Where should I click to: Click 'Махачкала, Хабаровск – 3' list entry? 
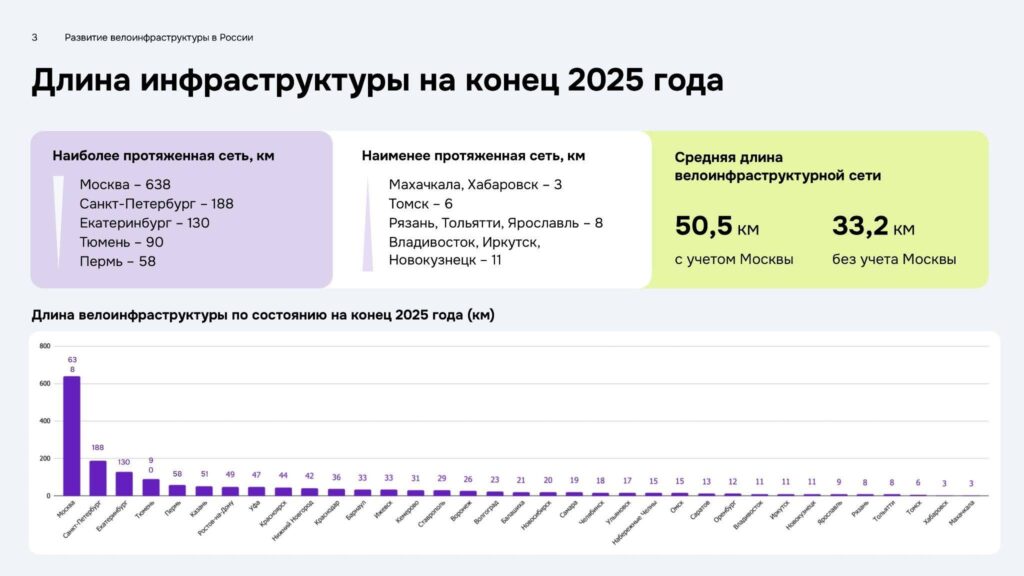click(475, 184)
